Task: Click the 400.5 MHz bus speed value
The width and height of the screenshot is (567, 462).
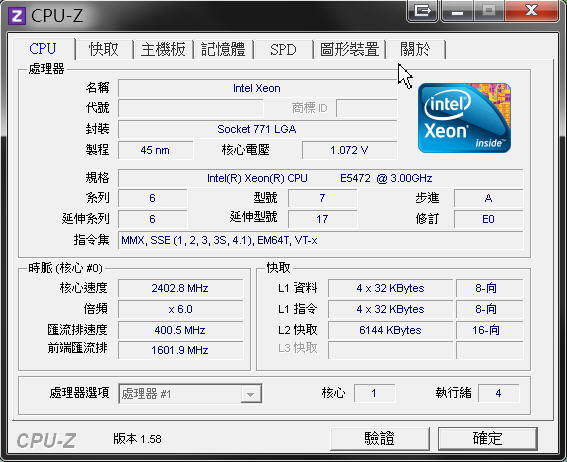Action: click(180, 330)
